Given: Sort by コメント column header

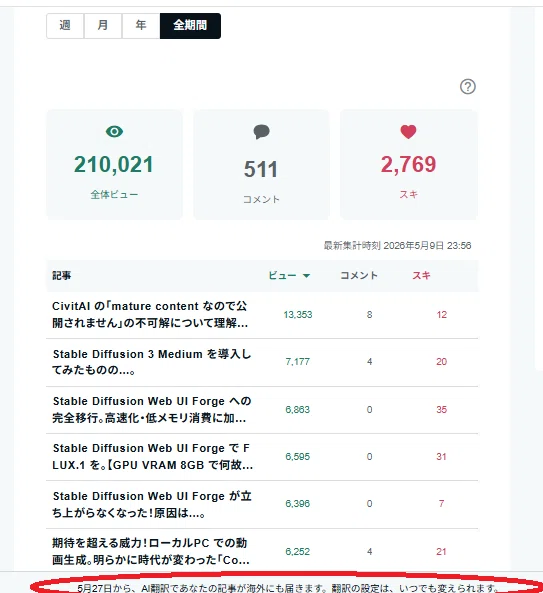Looking at the screenshot, I should click(359, 275).
